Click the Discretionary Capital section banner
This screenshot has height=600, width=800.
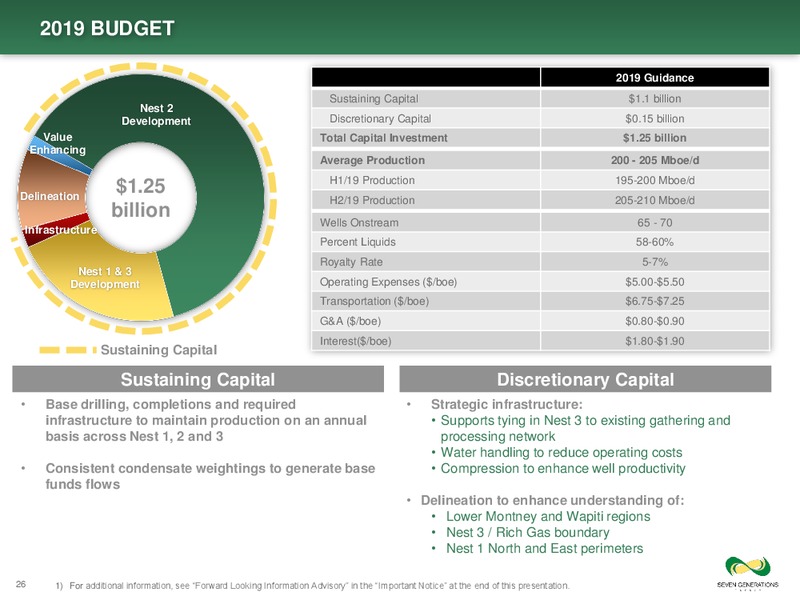tap(585, 379)
